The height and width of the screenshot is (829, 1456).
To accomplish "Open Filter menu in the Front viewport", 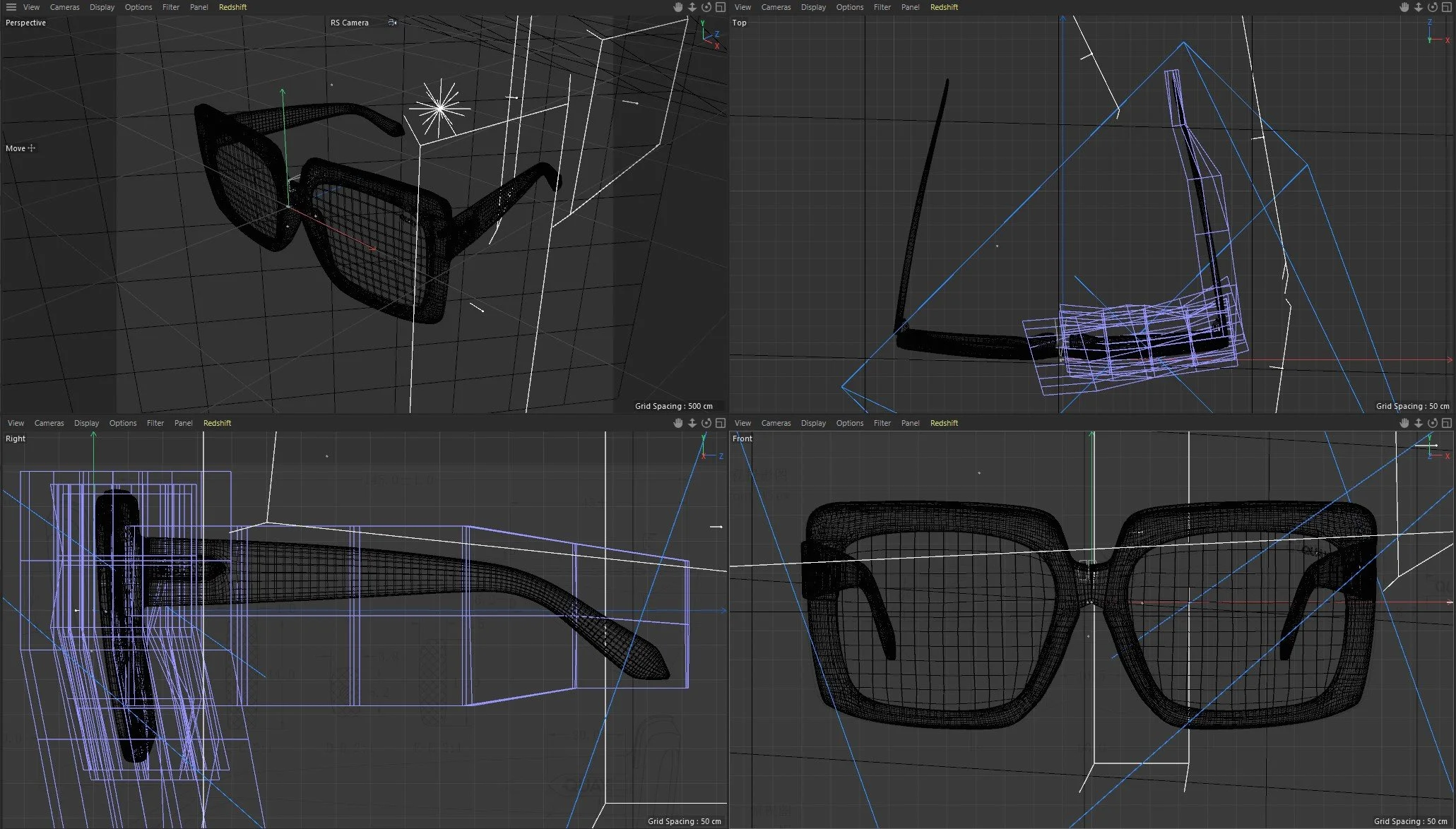I will point(882,423).
